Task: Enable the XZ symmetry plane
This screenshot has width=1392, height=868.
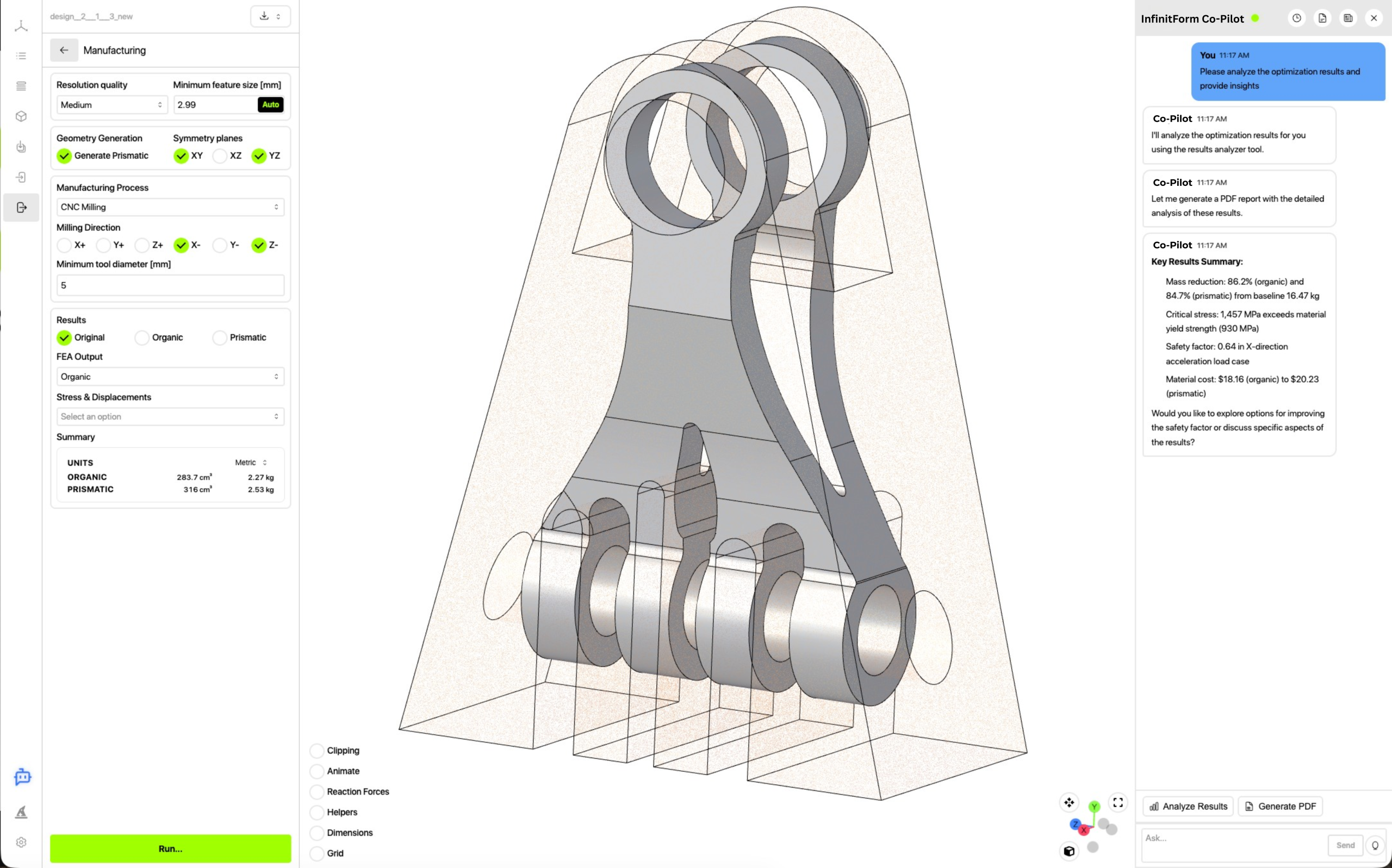Action: tap(219, 155)
